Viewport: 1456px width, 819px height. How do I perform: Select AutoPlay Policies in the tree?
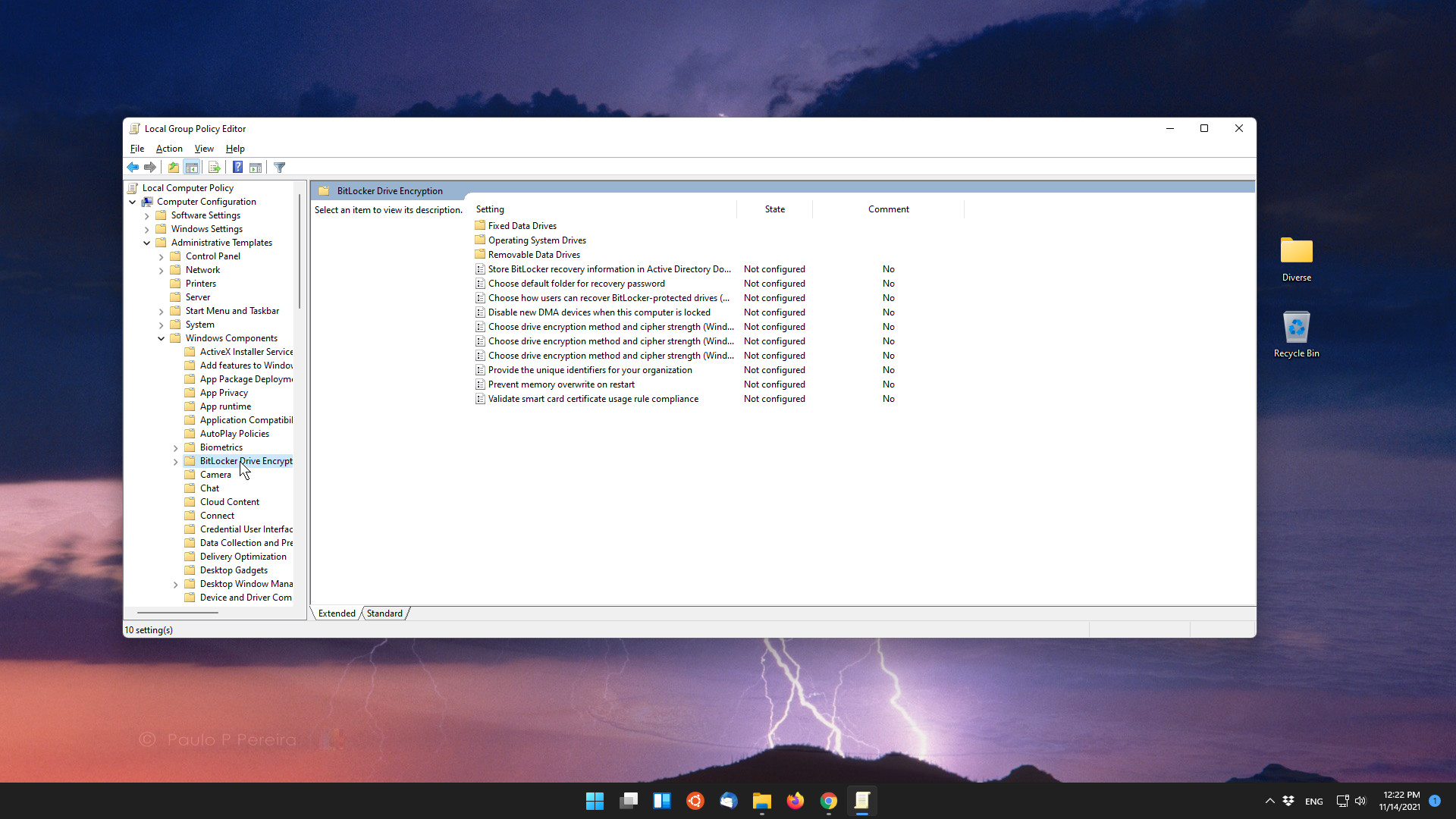(x=234, y=434)
